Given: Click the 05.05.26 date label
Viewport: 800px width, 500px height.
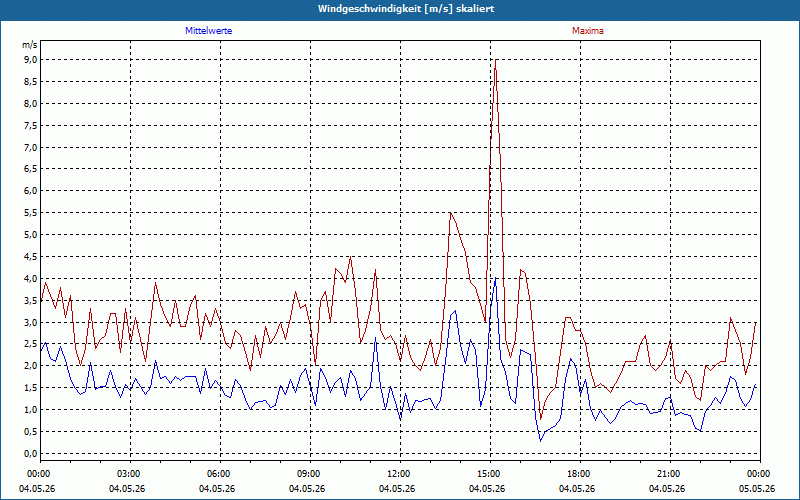Looking at the screenshot, I should 757,489.
